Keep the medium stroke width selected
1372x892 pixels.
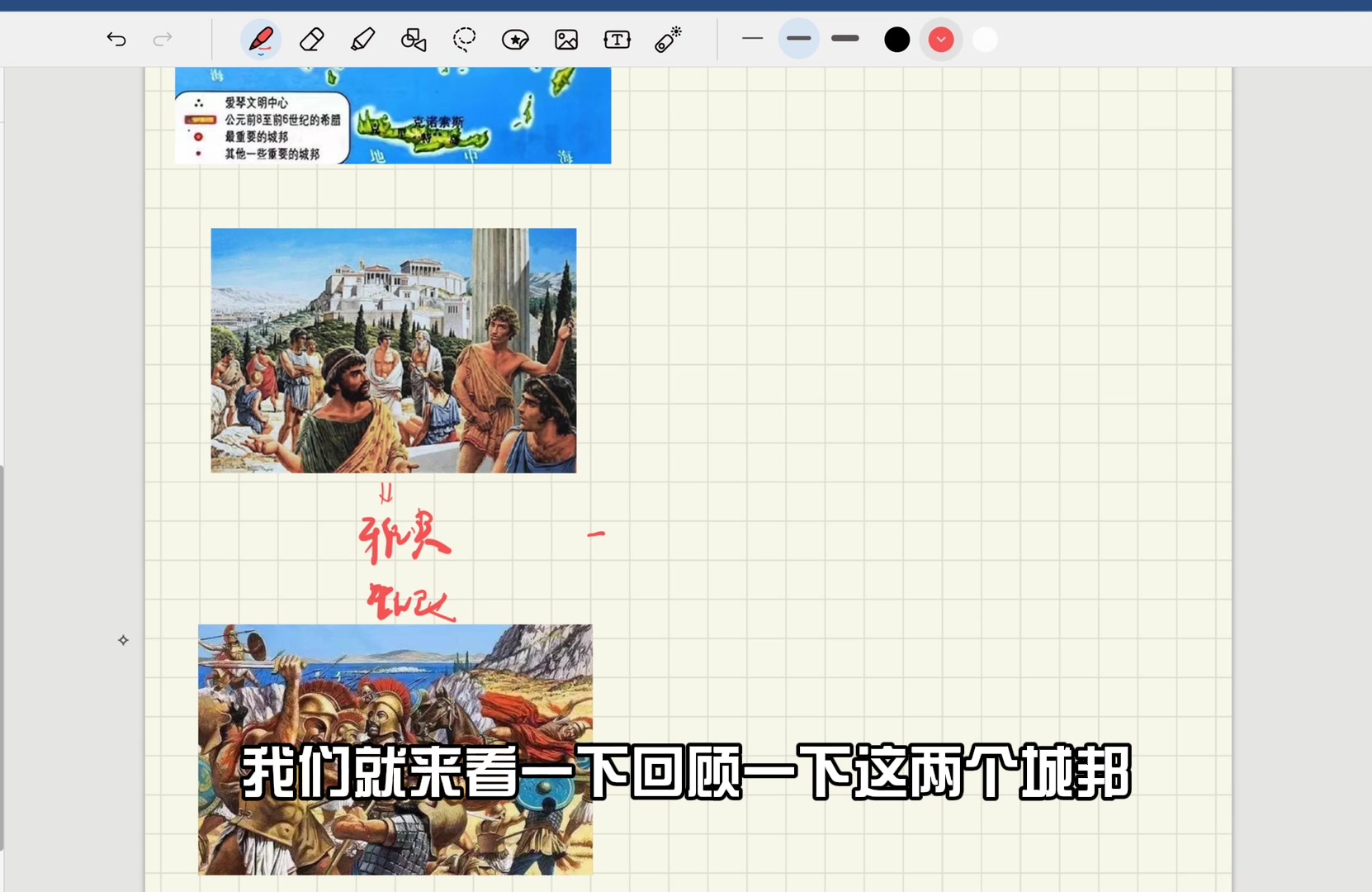tap(798, 39)
